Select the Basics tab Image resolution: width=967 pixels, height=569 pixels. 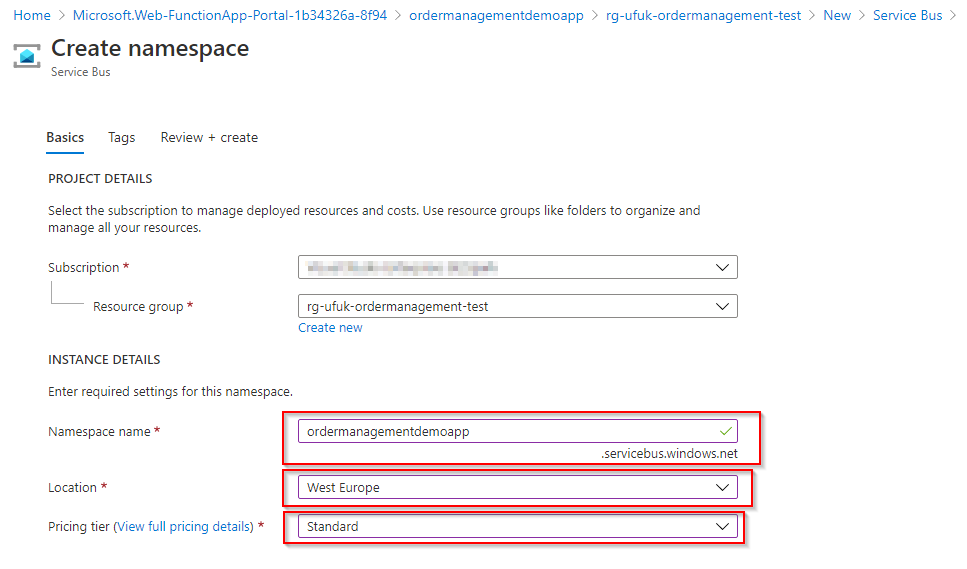(x=65, y=137)
